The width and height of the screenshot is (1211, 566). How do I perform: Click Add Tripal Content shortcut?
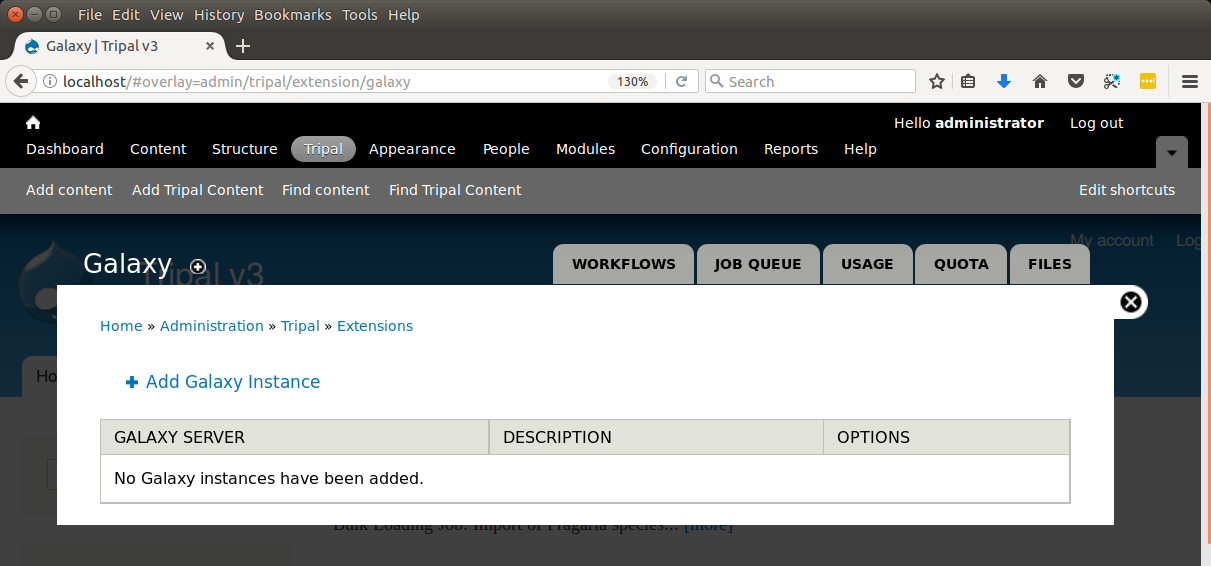pos(198,190)
